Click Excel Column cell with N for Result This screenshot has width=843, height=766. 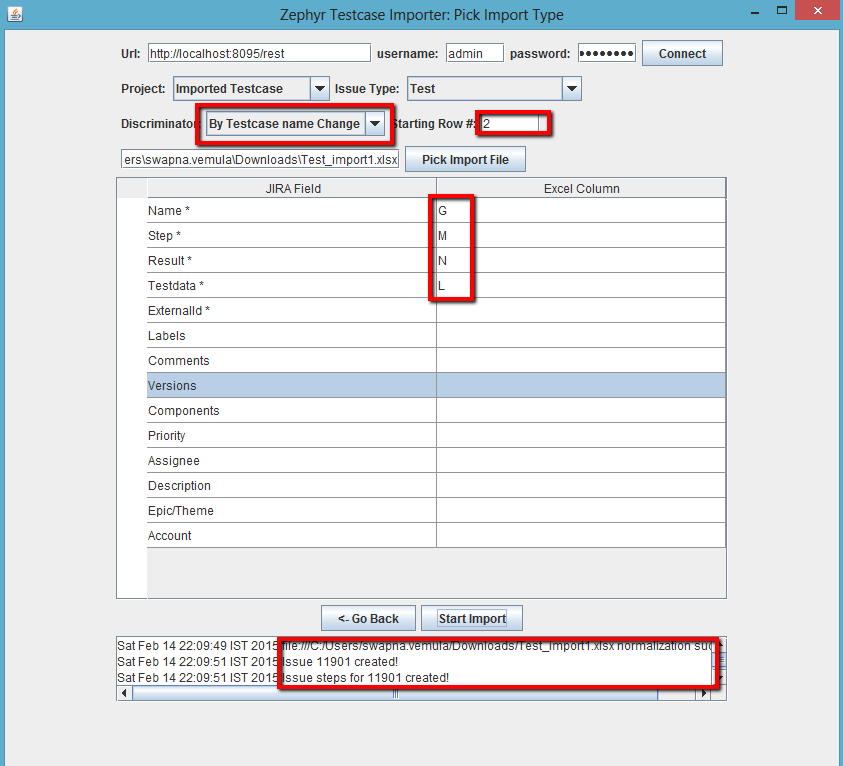pyautogui.click(x=581, y=261)
